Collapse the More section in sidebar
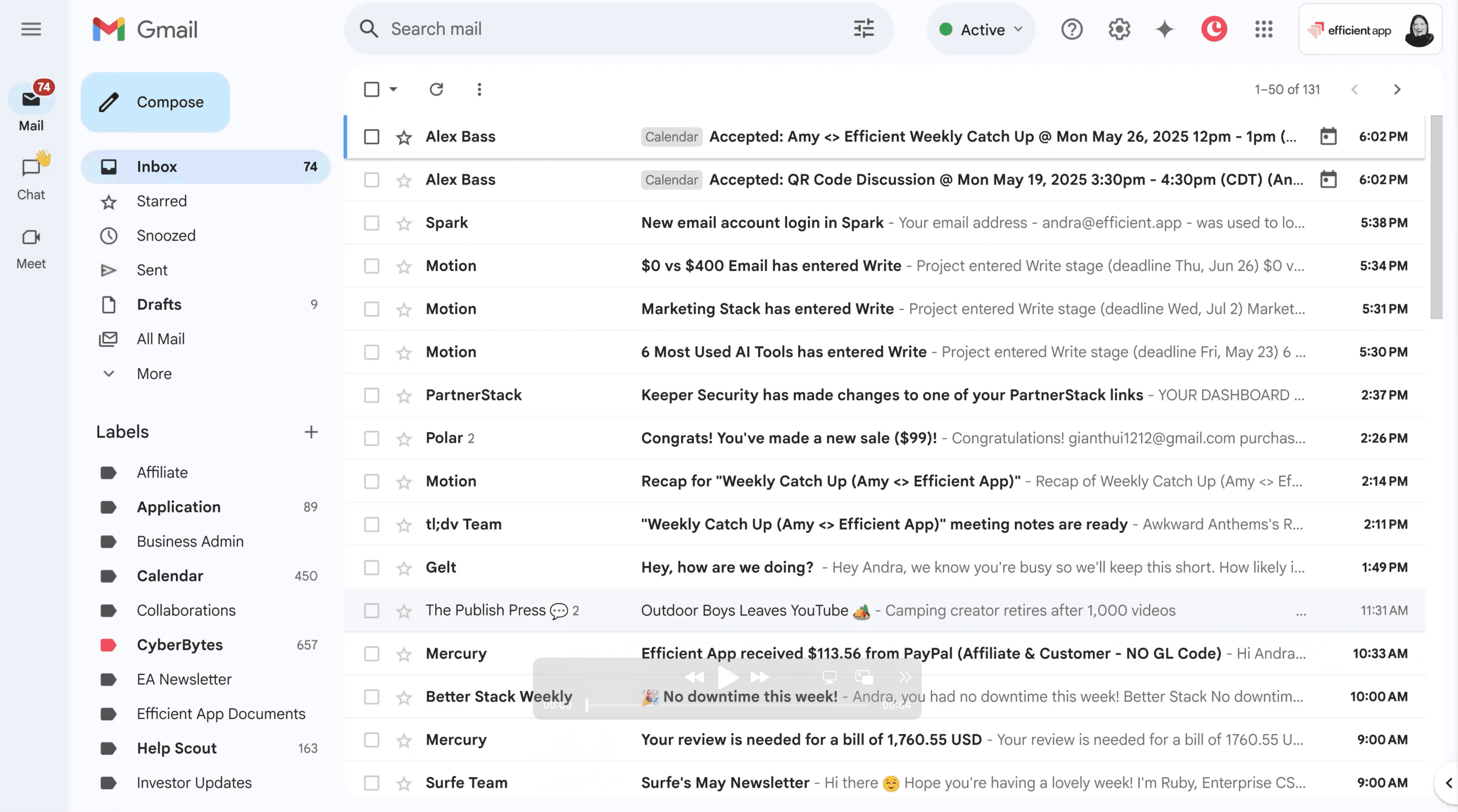 109,373
